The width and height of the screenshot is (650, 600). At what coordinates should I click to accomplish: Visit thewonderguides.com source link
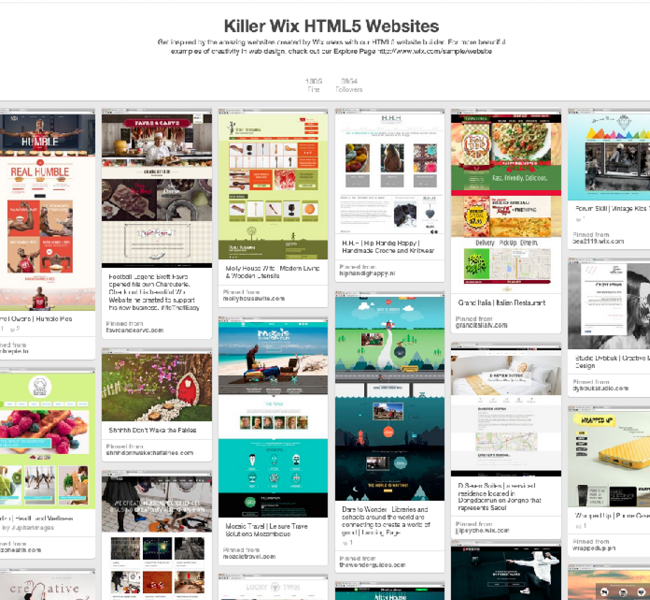pos(372,565)
